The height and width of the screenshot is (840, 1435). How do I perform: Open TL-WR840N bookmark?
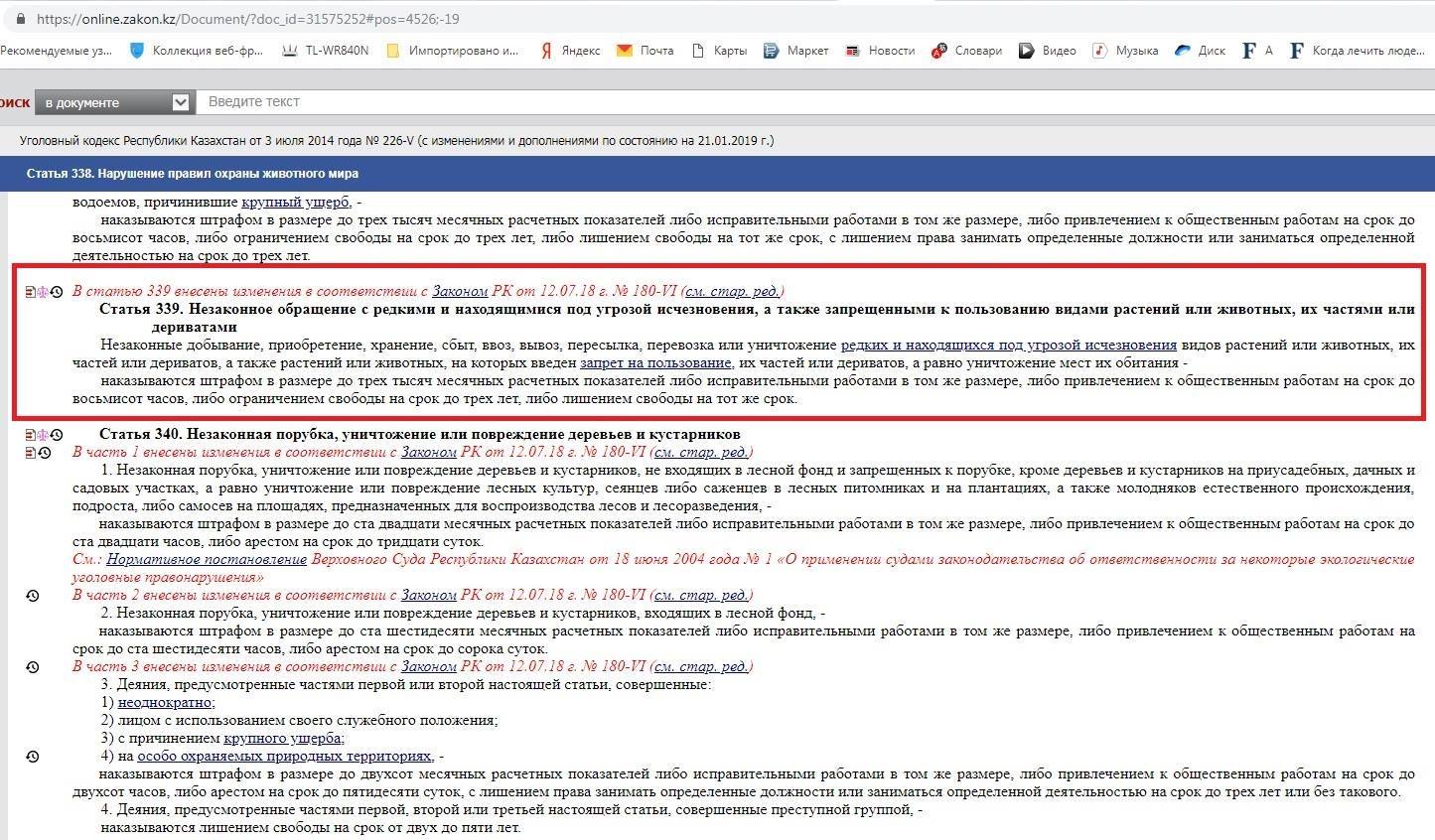(x=325, y=51)
